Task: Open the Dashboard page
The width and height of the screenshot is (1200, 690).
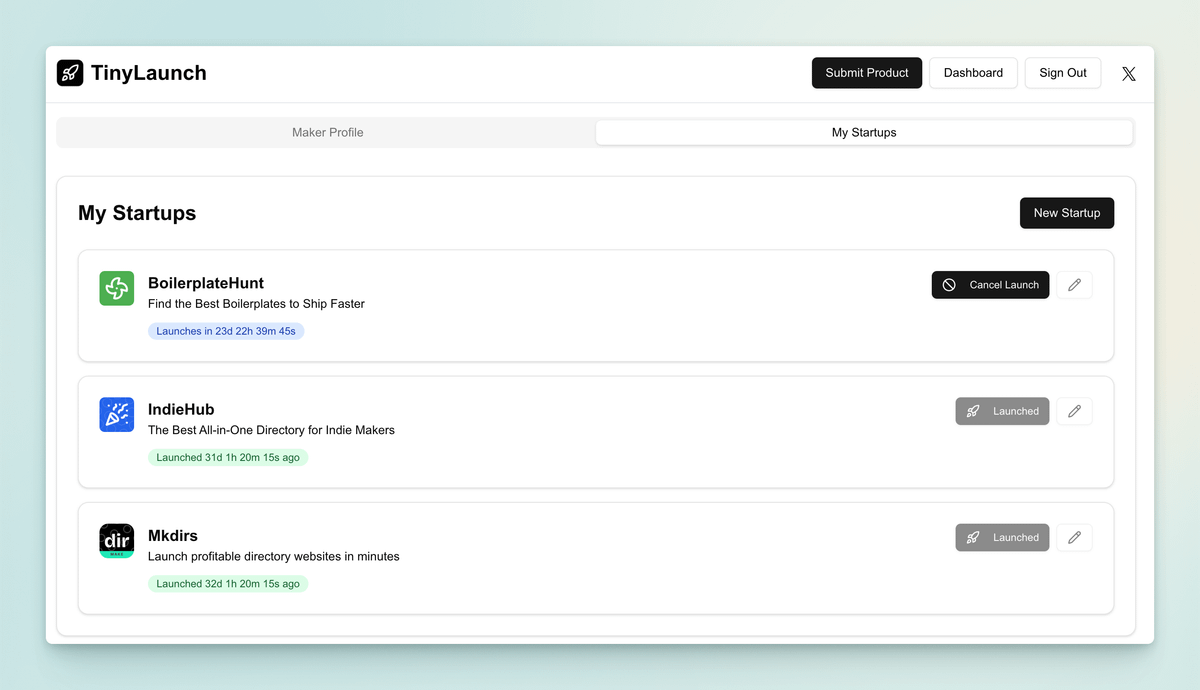Action: (x=973, y=73)
